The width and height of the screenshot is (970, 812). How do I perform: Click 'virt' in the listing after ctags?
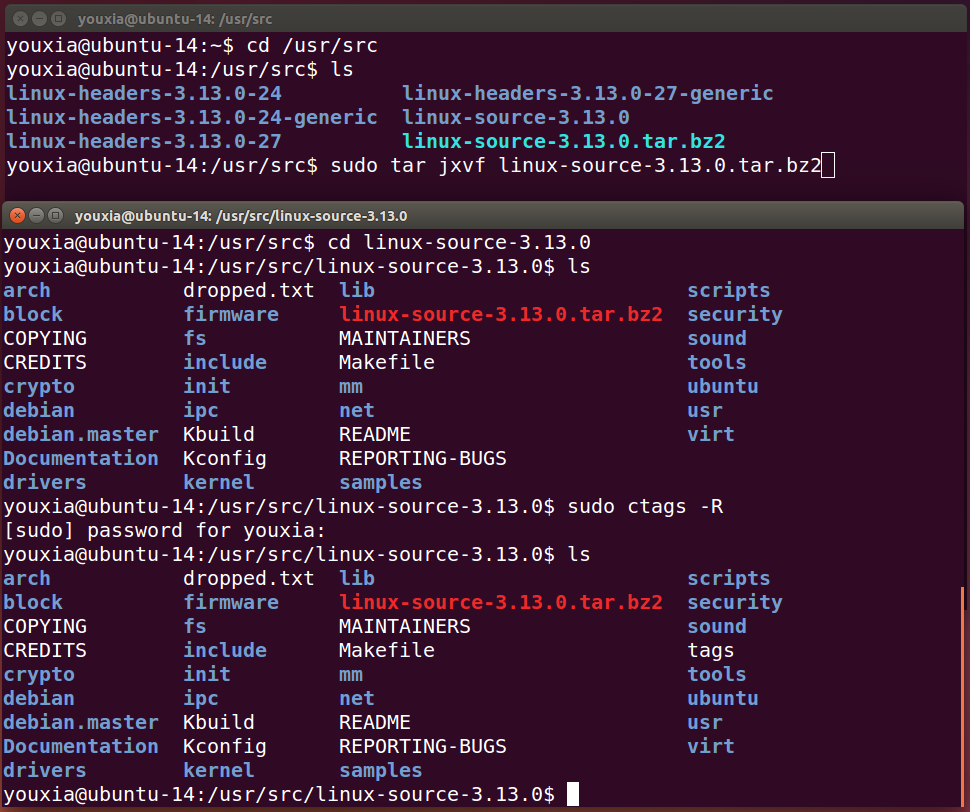pyautogui.click(x=711, y=746)
